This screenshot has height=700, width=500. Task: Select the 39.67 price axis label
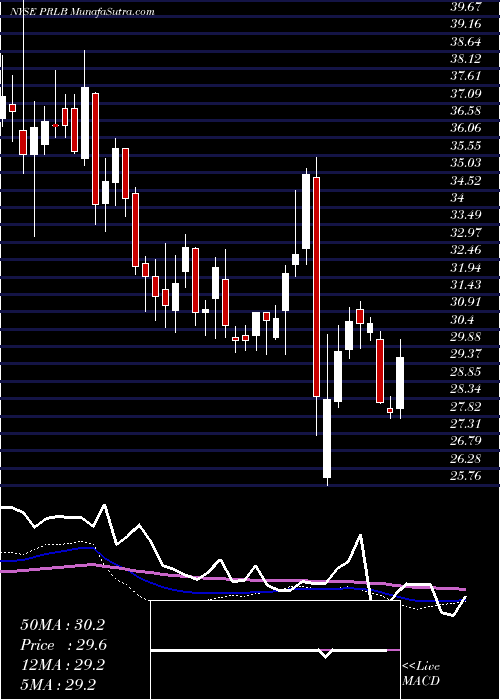(466, 7)
